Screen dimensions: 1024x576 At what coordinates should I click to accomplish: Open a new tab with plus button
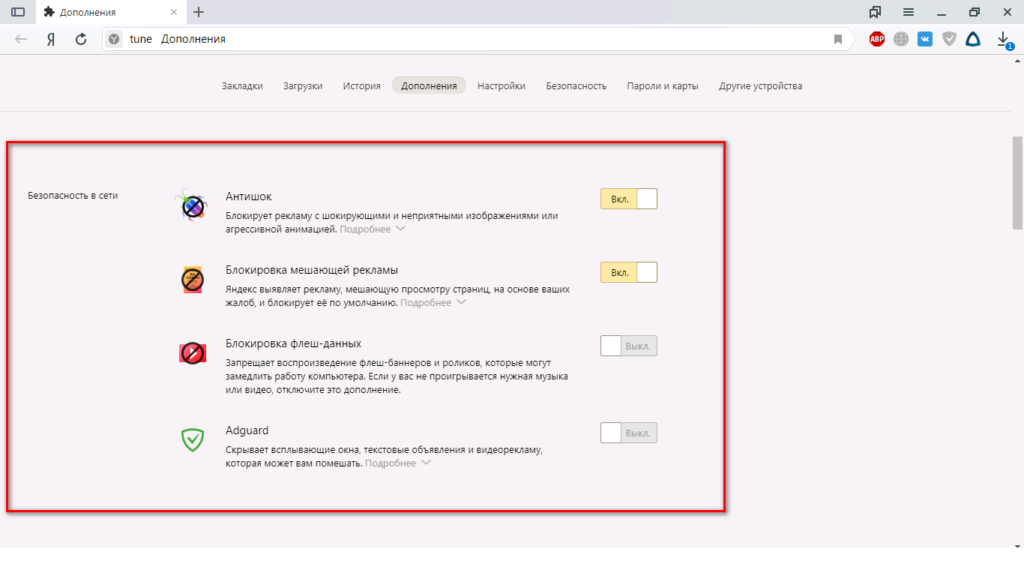199,12
